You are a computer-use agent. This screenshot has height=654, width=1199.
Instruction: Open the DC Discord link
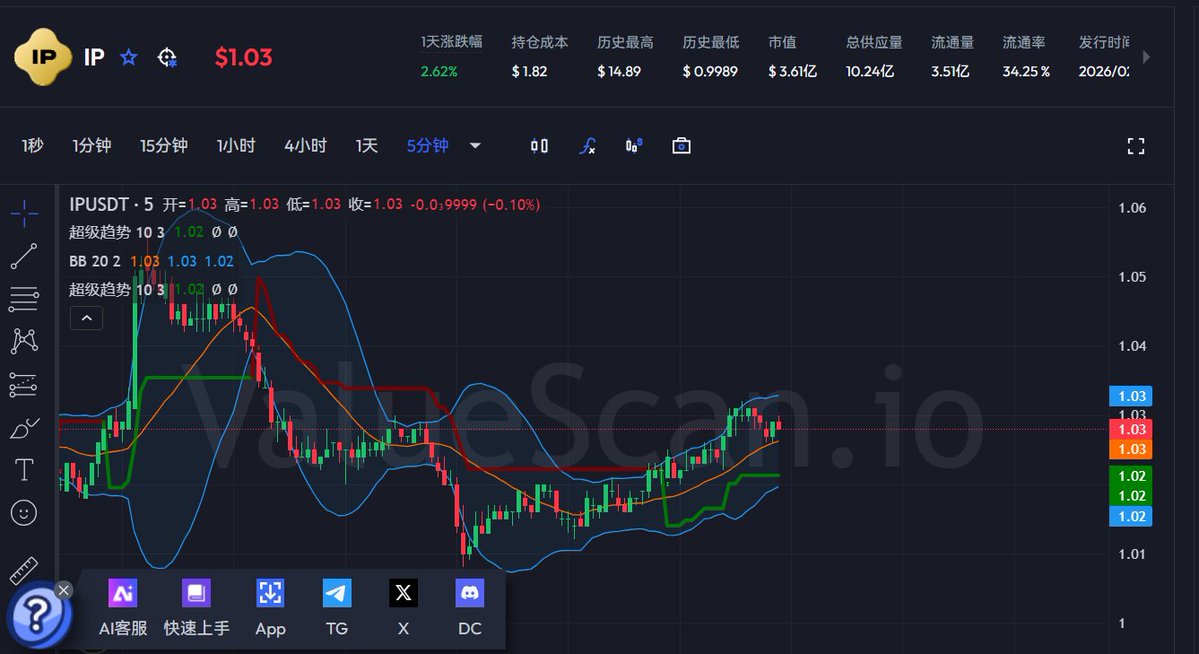pos(470,608)
